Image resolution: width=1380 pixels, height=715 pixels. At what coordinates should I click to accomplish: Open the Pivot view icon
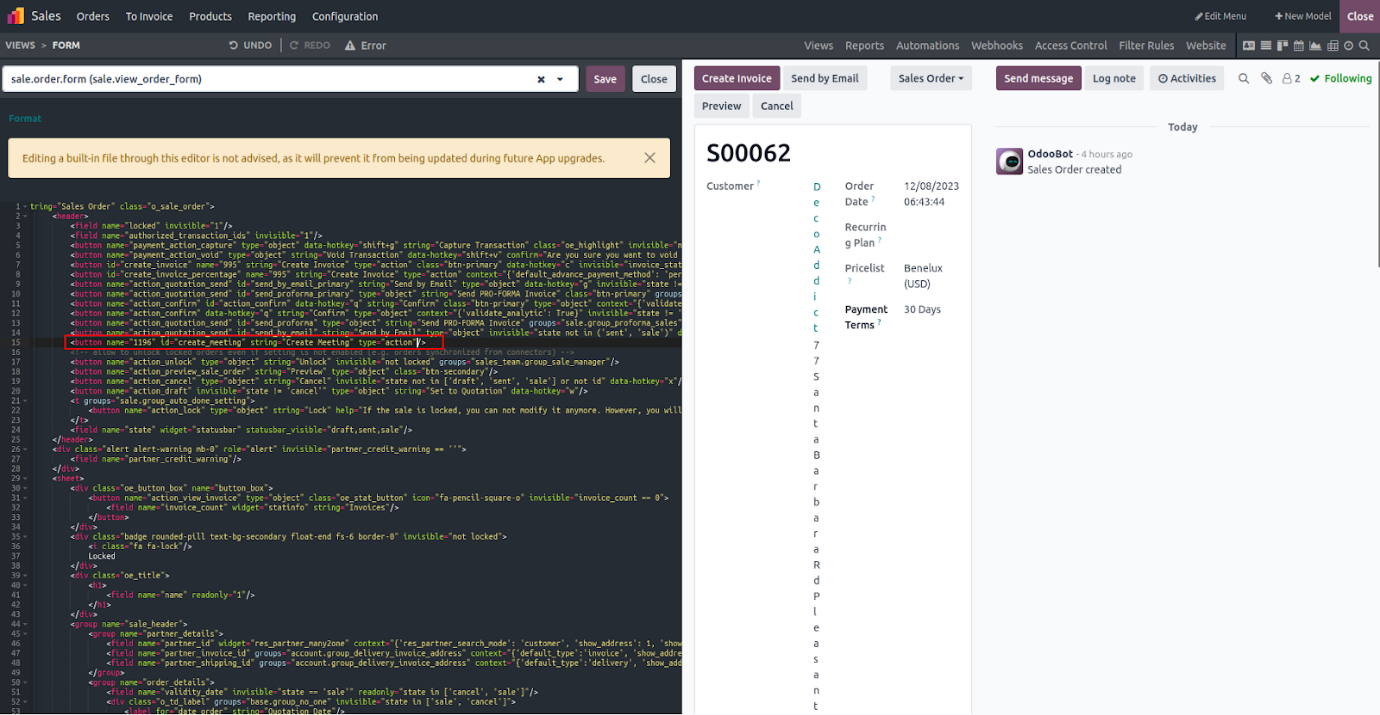click(x=1332, y=46)
